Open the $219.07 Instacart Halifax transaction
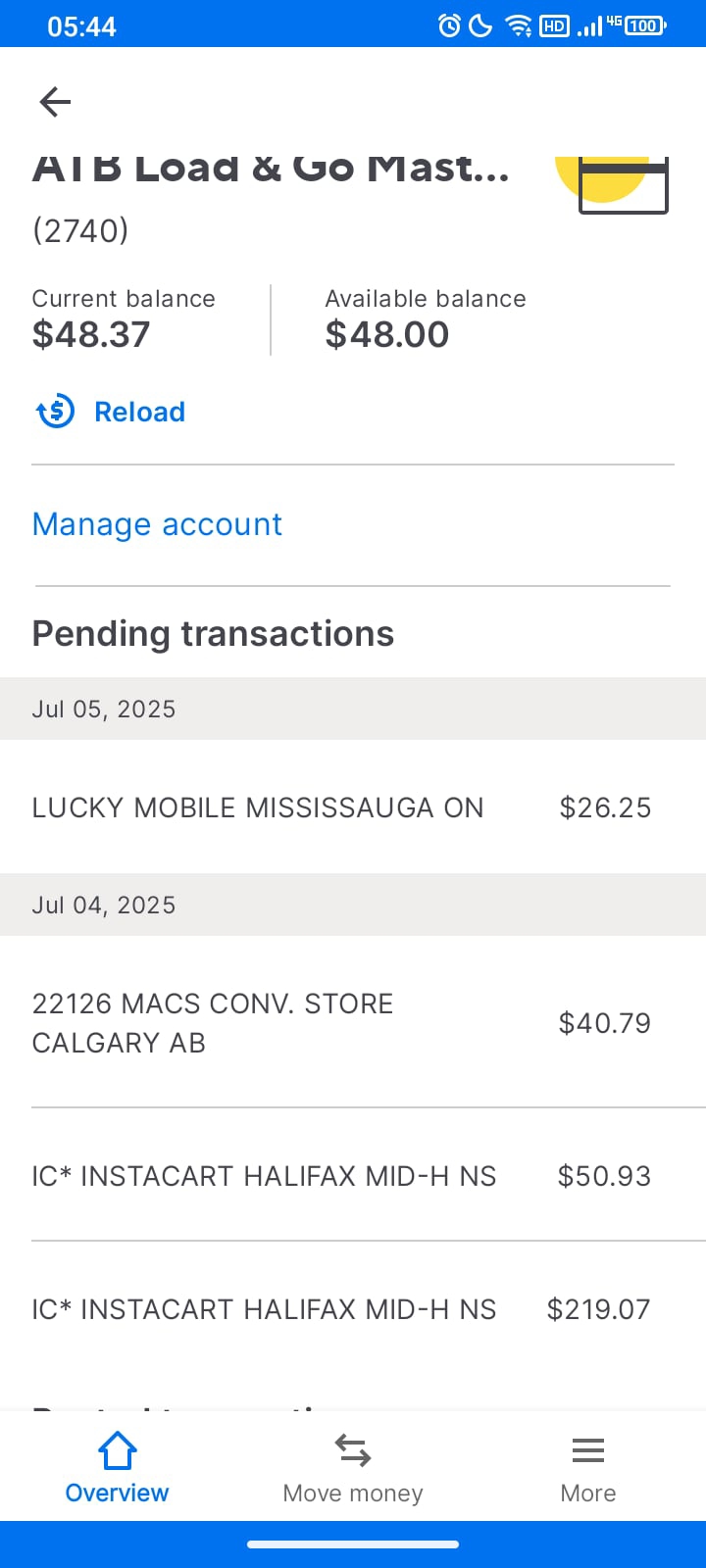This screenshot has height=1568, width=706. (341, 1309)
